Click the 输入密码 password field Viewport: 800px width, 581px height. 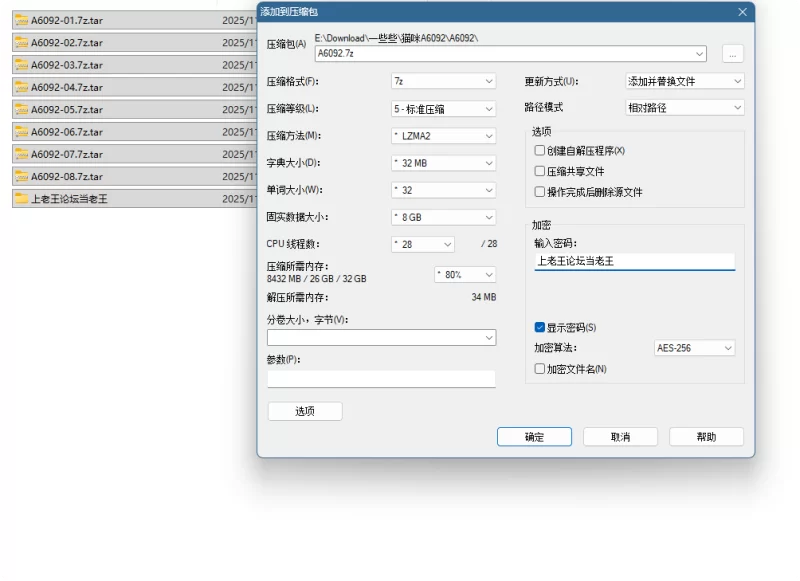(634, 261)
